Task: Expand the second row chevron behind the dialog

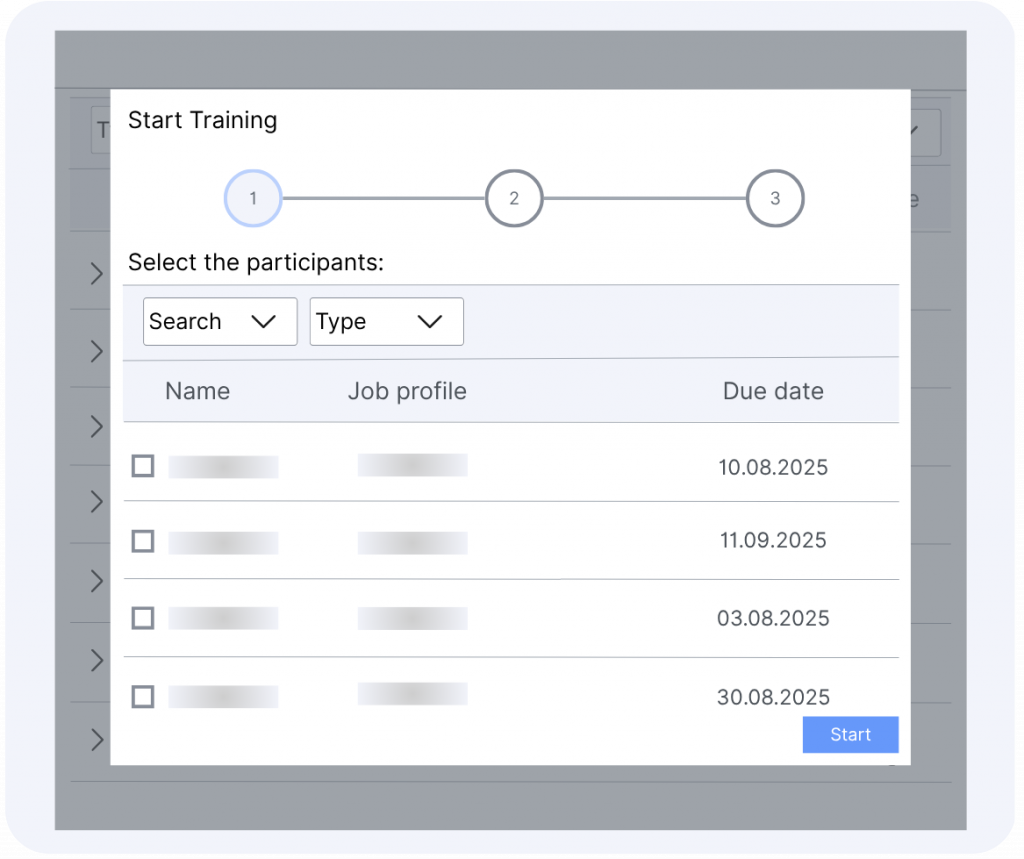Action: (97, 351)
